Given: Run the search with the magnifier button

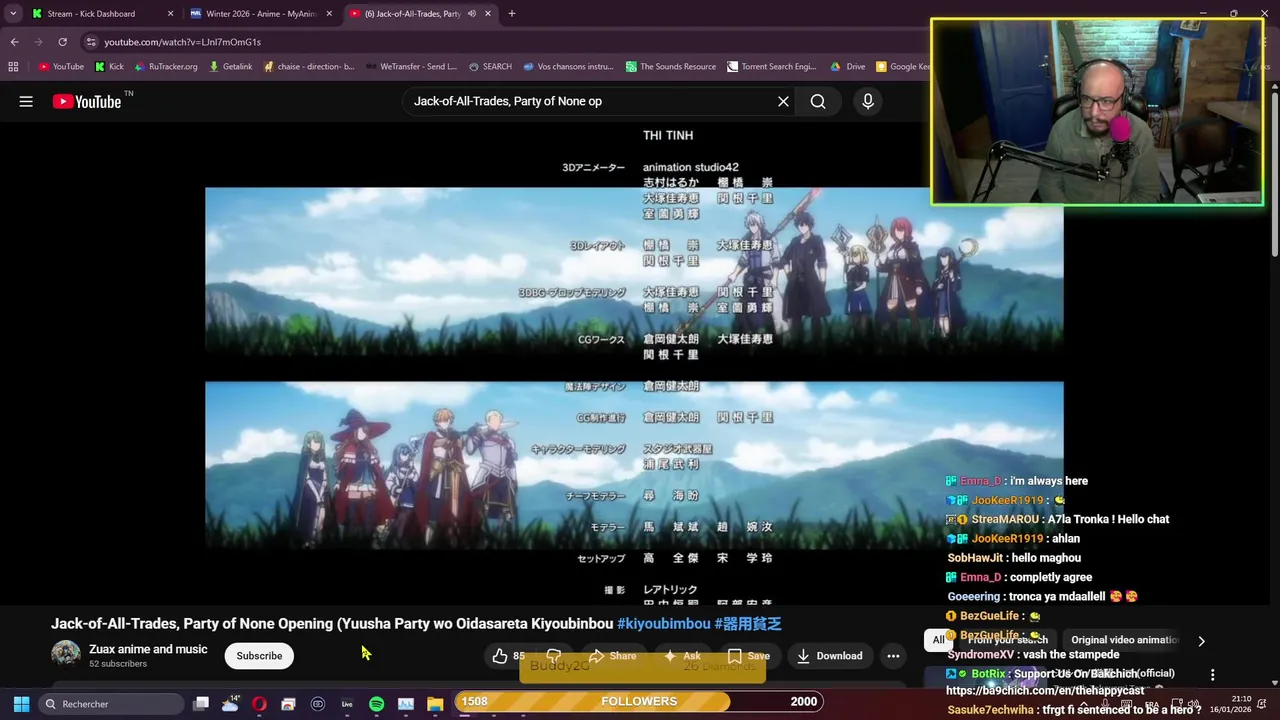Looking at the screenshot, I should 818,101.
